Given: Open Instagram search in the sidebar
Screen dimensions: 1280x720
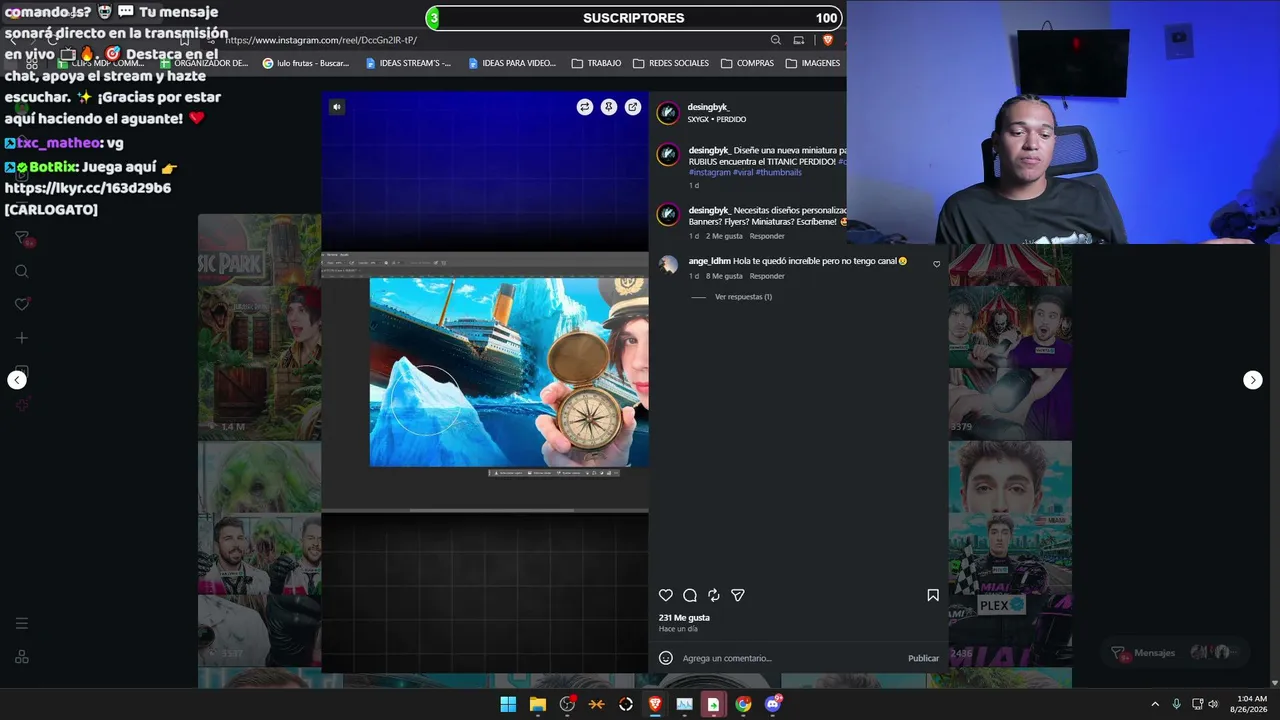Looking at the screenshot, I should pyautogui.click(x=22, y=271).
